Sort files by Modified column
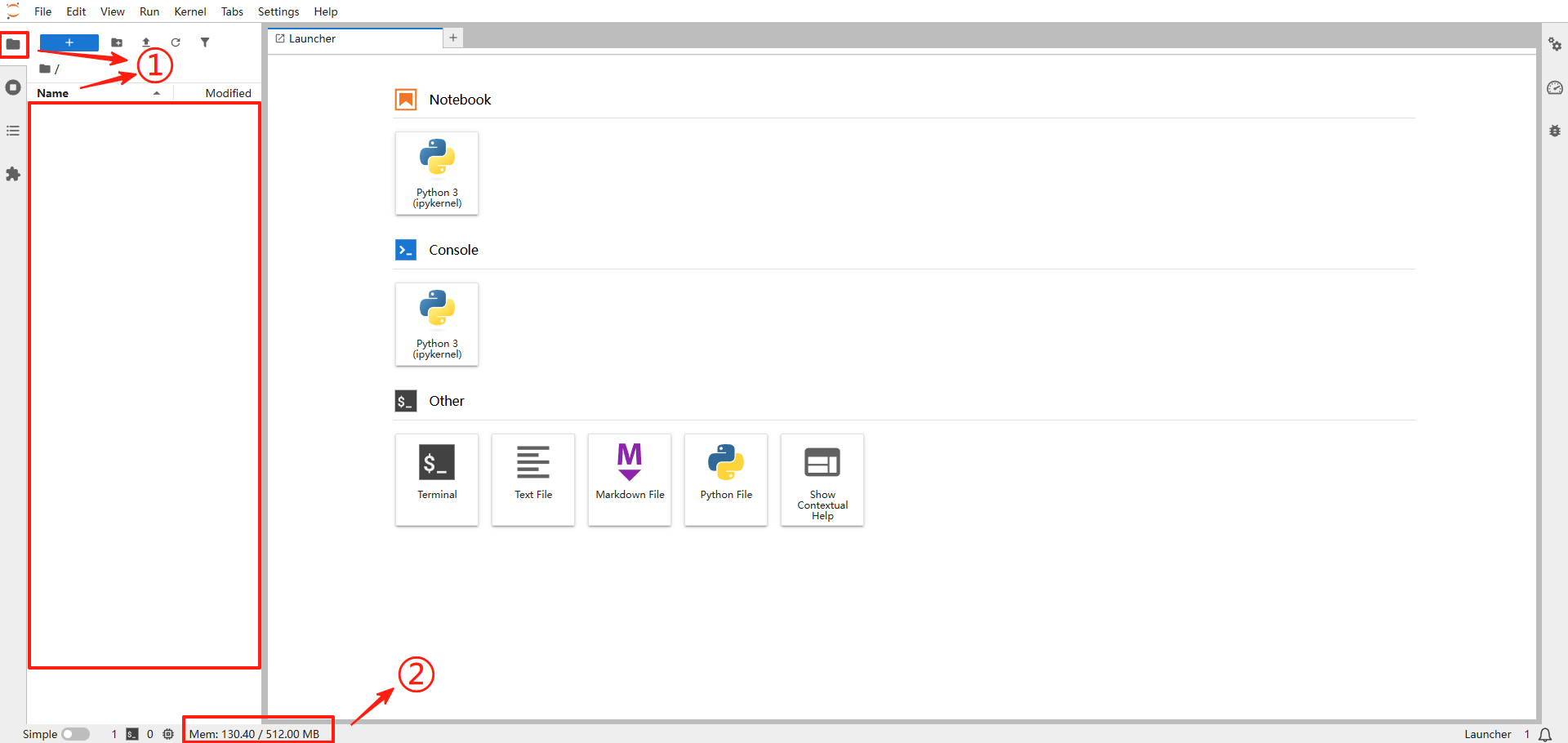This screenshot has height=743, width=1568. coord(228,93)
